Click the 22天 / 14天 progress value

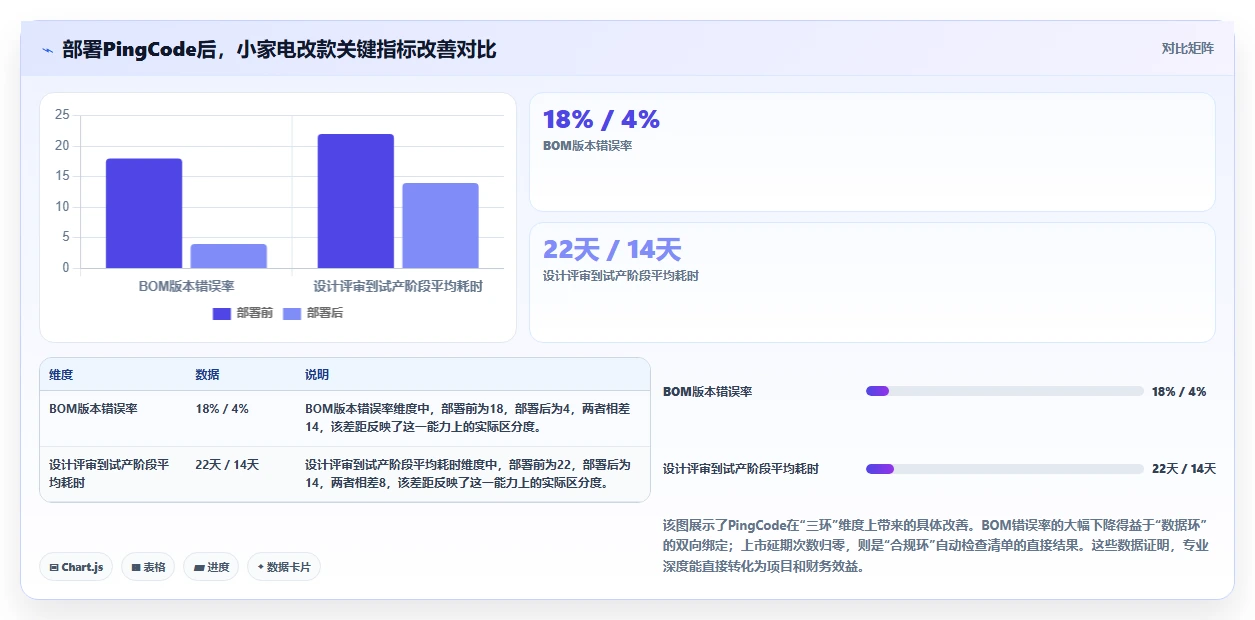[x=1184, y=469]
